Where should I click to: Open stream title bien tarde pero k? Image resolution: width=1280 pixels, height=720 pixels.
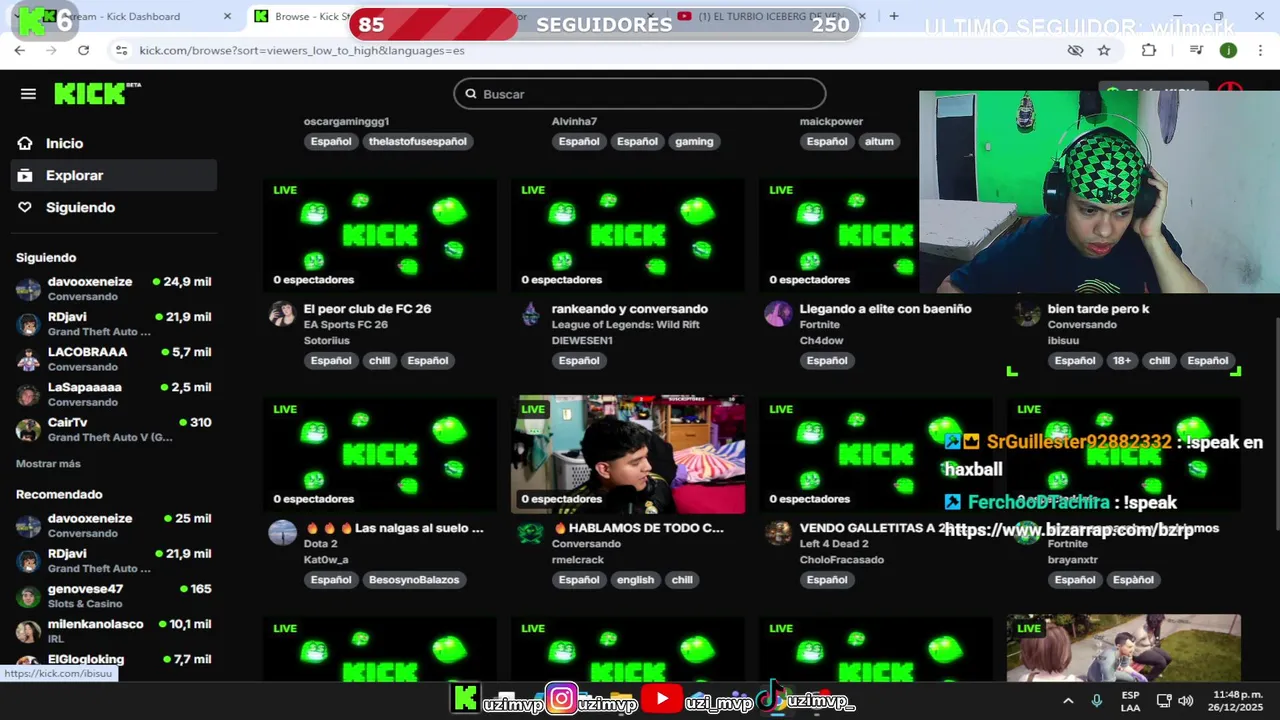[x=1098, y=309]
